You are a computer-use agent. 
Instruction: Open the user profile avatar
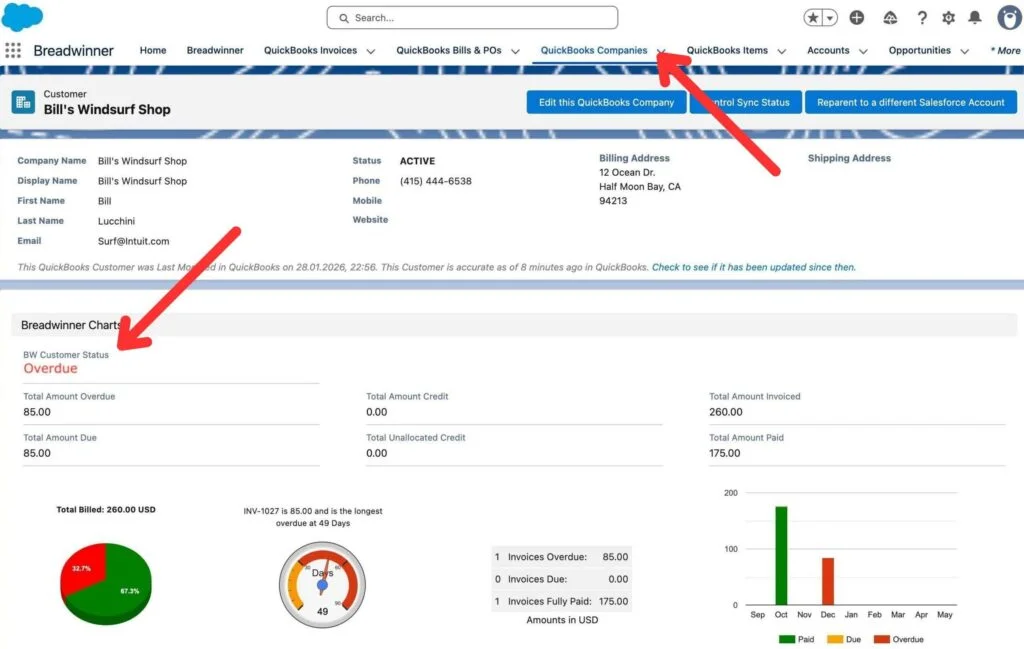[1010, 17]
